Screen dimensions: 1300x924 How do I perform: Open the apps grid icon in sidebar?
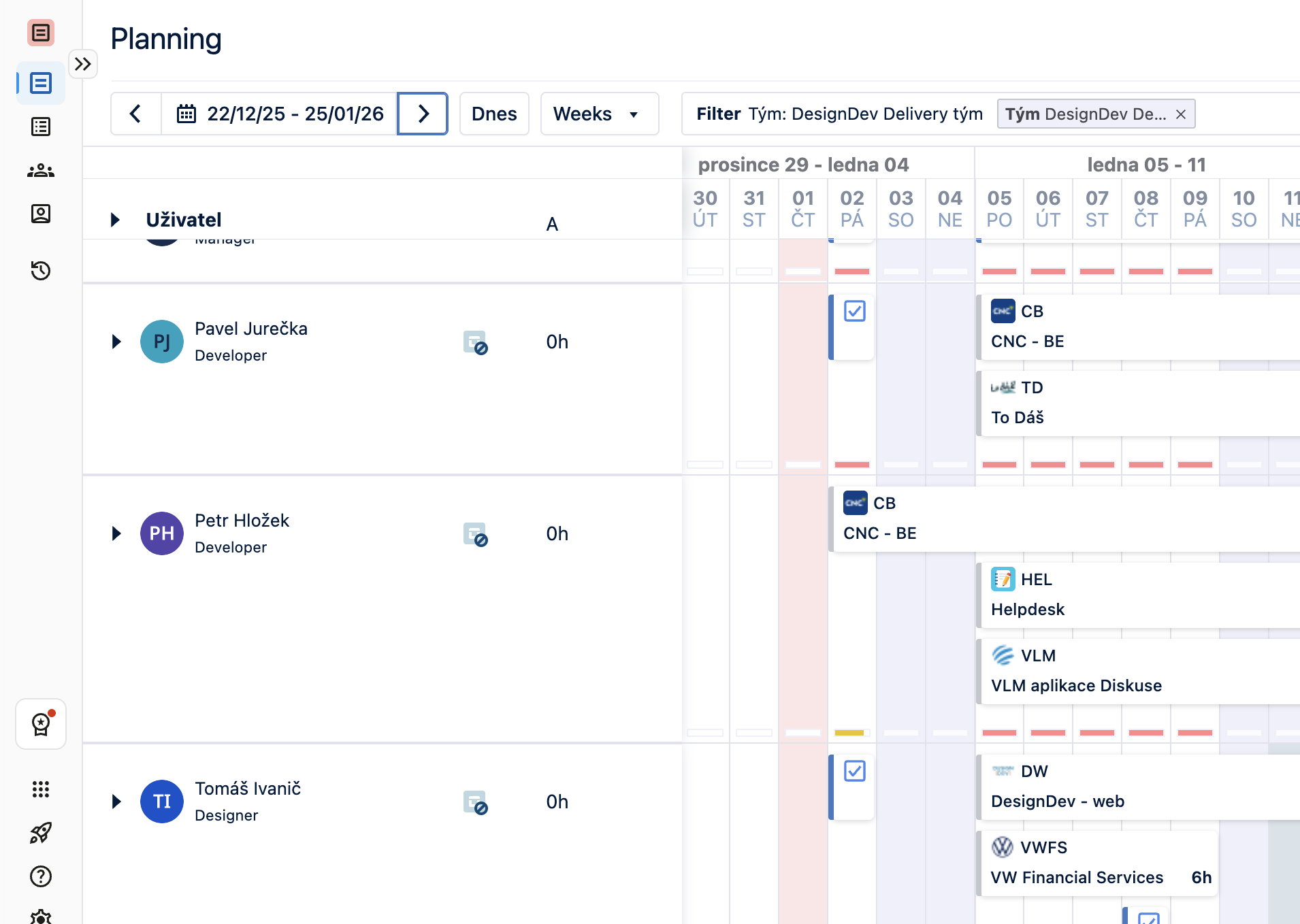click(41, 789)
